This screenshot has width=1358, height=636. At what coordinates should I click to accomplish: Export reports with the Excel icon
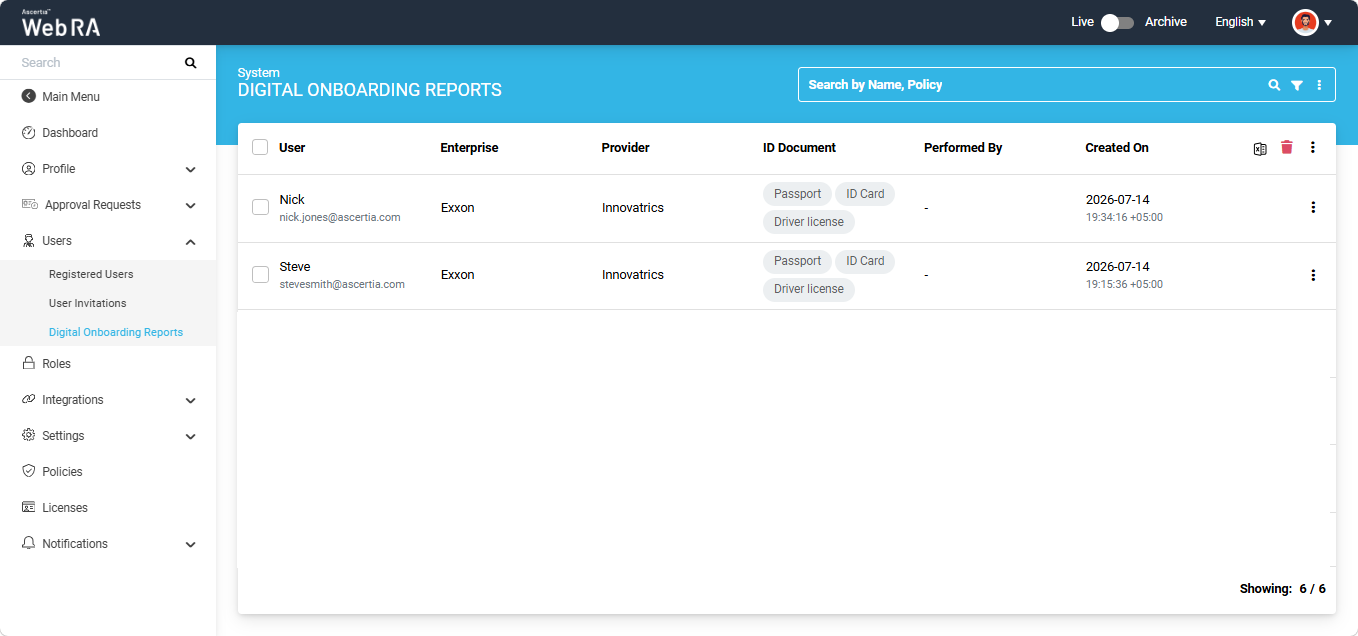click(1260, 148)
